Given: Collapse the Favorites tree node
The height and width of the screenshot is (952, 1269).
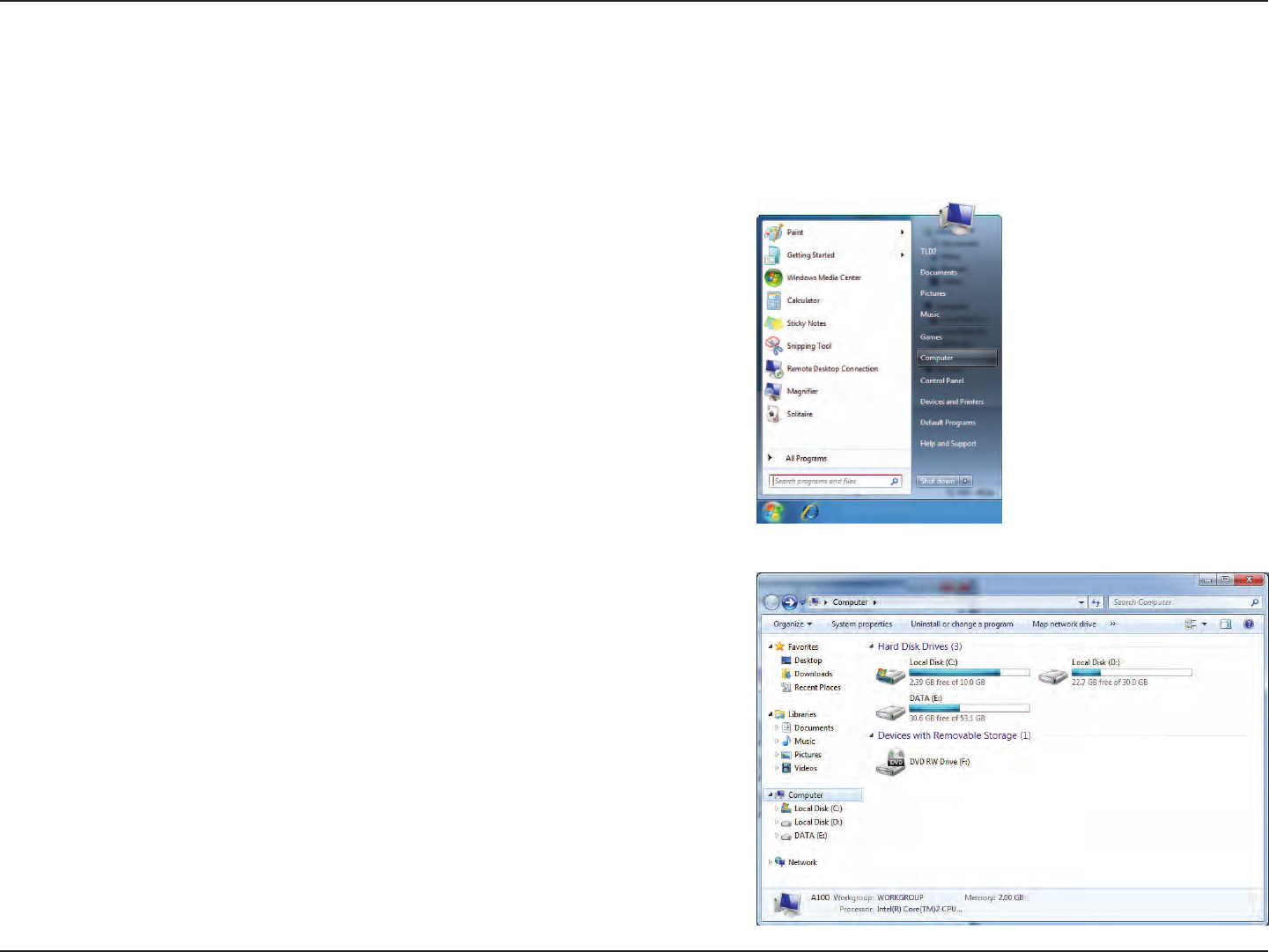Looking at the screenshot, I should coord(771,646).
